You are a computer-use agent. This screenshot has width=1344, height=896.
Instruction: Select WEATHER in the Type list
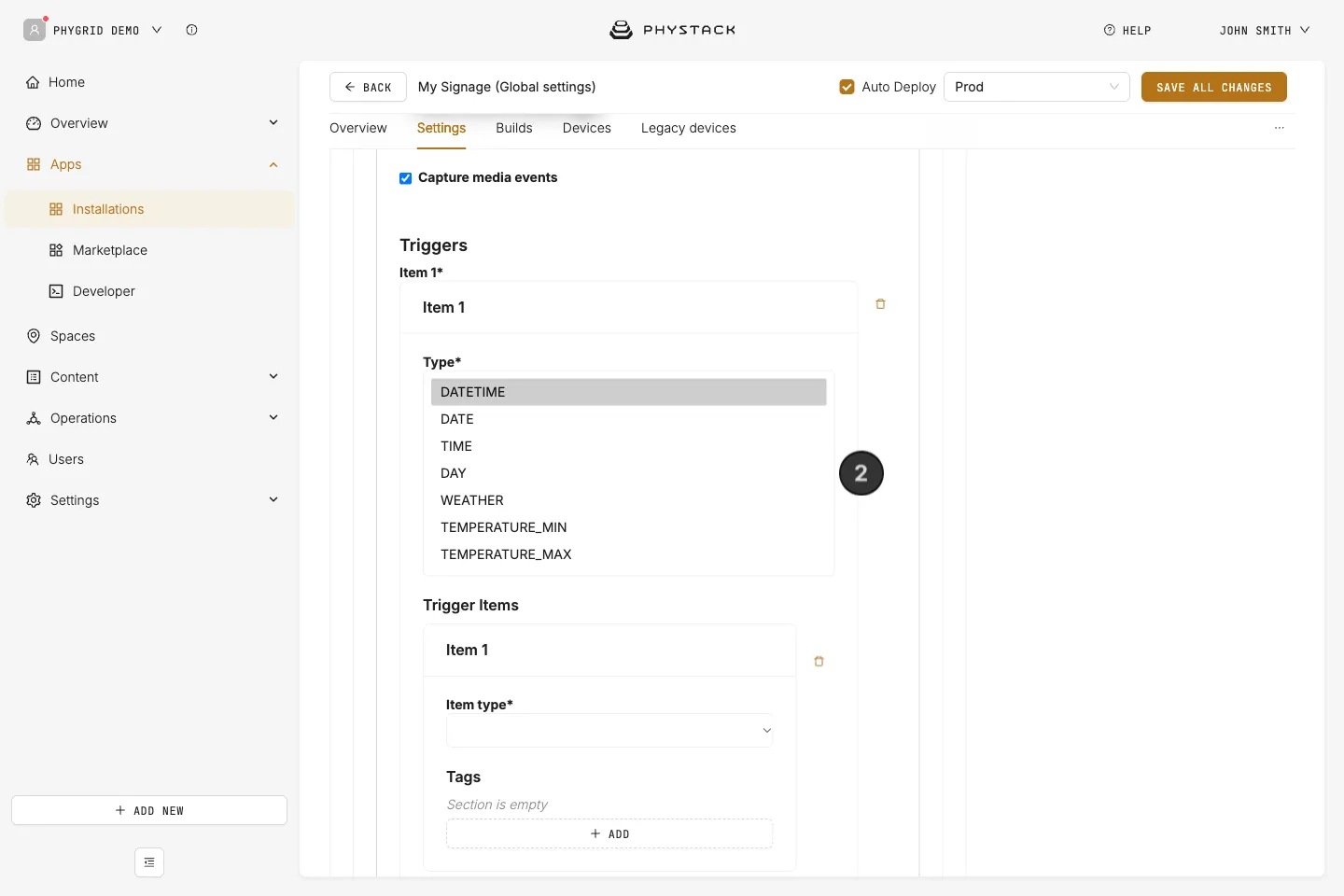pyautogui.click(x=629, y=500)
